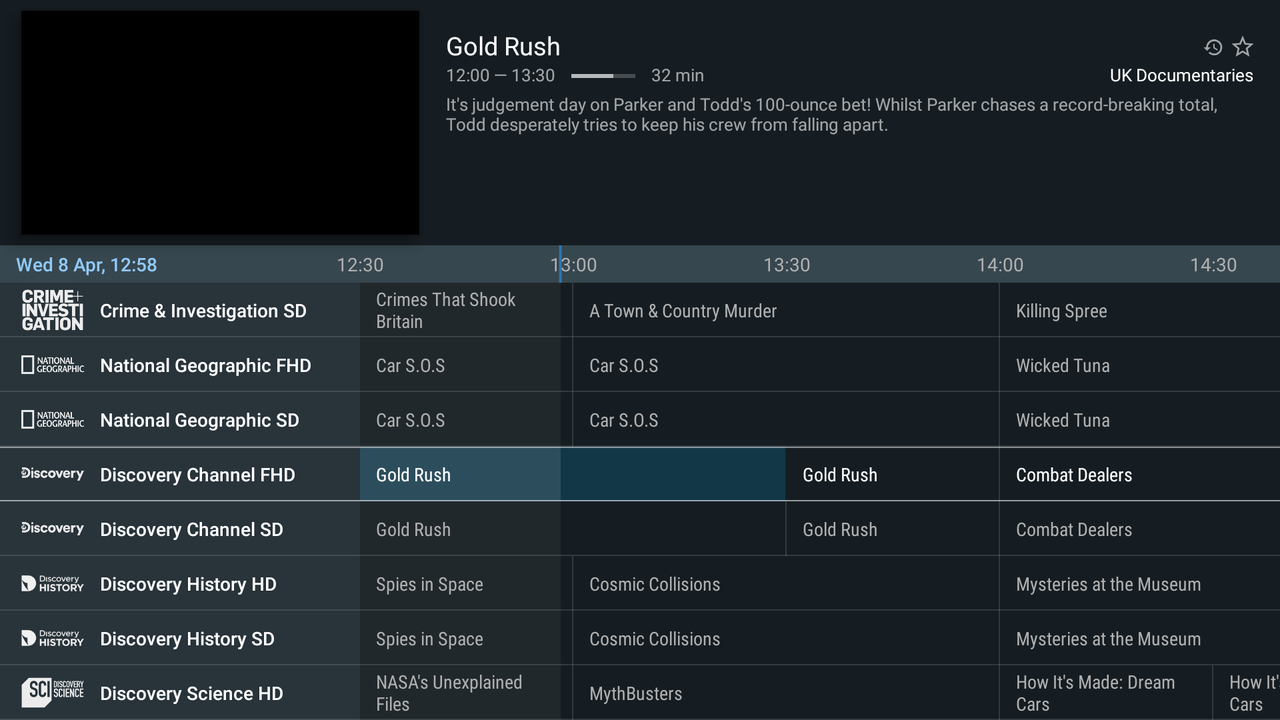
Task: Click the catch-up history clock icon
Action: [x=1213, y=47]
